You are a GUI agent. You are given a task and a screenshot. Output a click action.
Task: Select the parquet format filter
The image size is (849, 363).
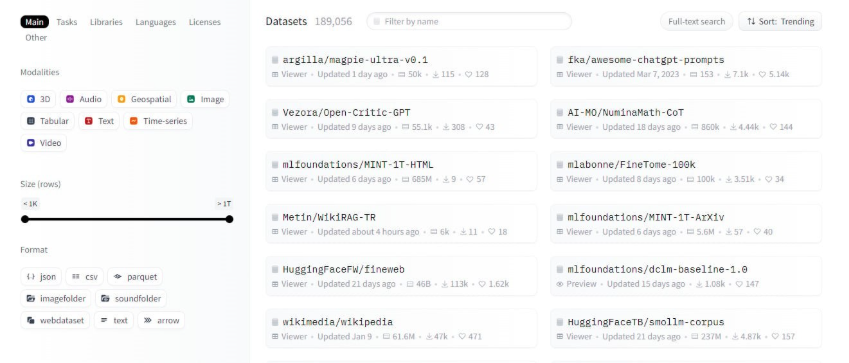135,277
